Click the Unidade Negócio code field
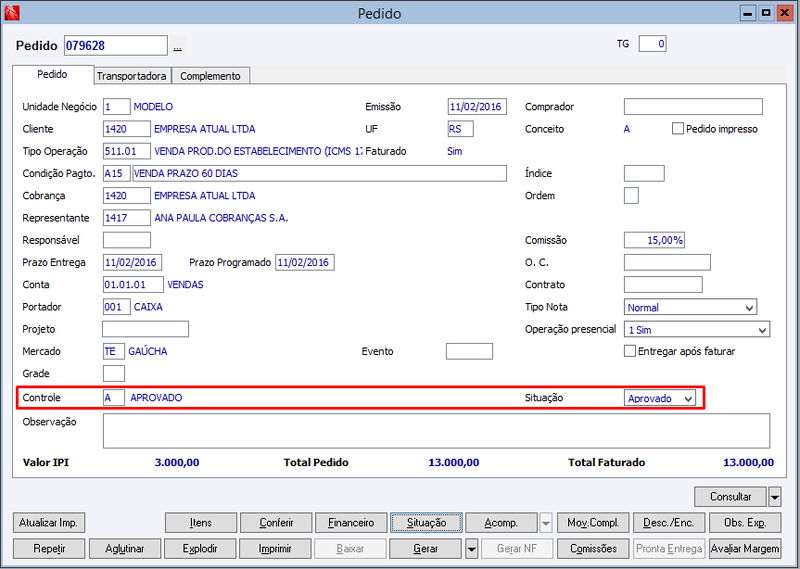Screen dimensions: 800x569 point(116,107)
